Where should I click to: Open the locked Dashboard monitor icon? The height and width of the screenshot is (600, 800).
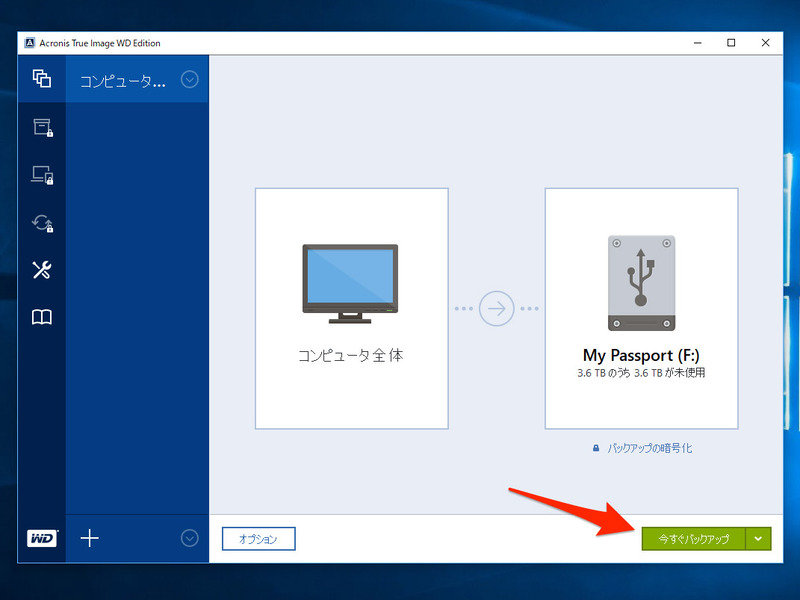pyautogui.click(x=42, y=175)
